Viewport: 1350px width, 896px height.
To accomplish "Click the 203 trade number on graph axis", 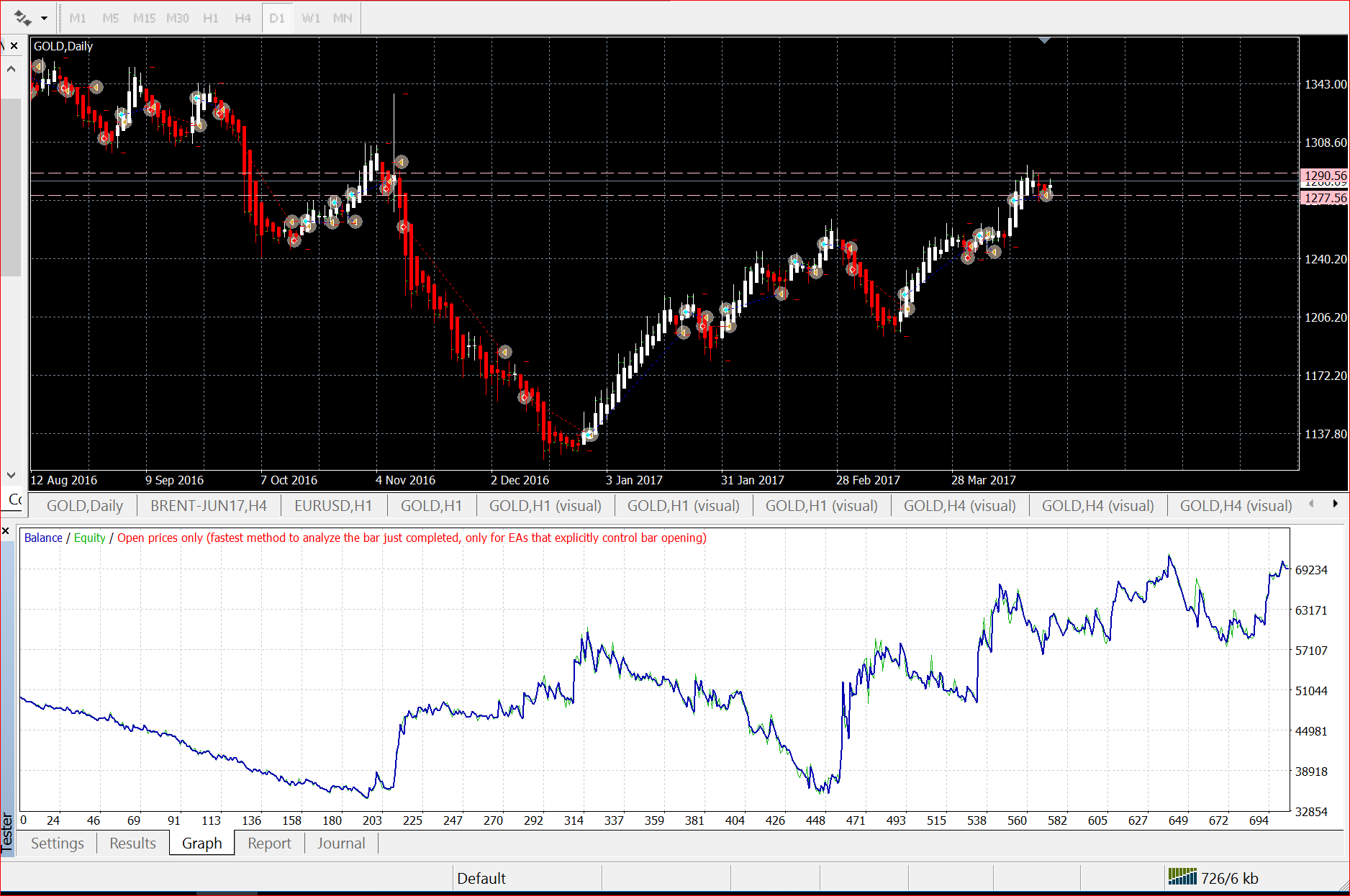I will 372,820.
